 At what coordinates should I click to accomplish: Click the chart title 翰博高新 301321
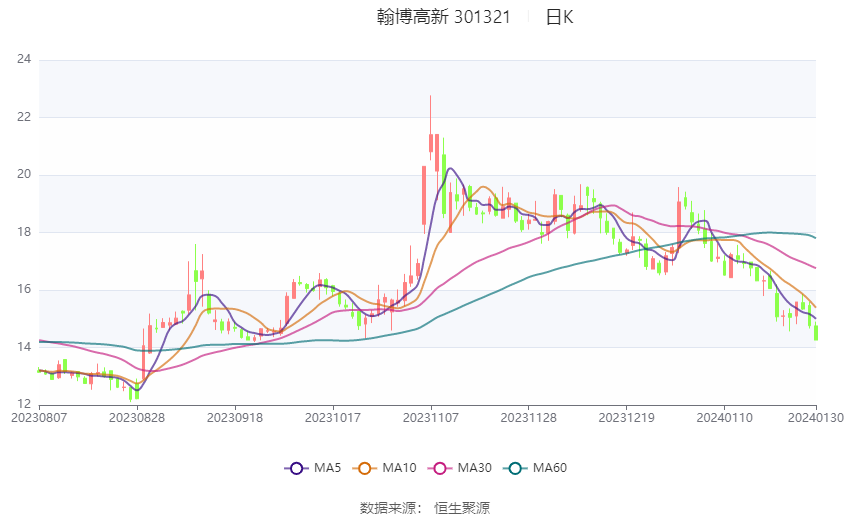click(443, 17)
